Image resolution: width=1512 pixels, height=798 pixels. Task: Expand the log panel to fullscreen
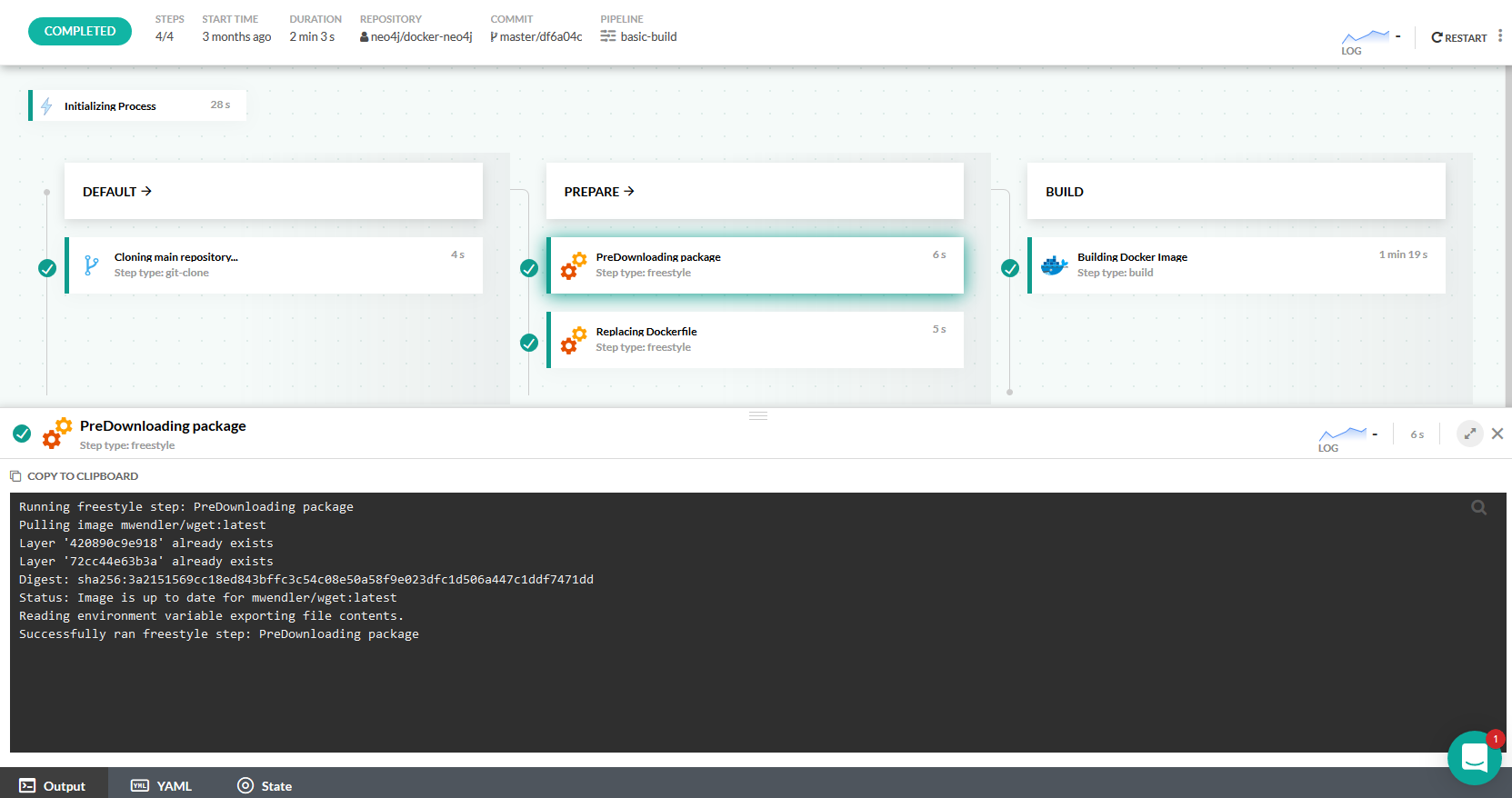pos(1469,434)
